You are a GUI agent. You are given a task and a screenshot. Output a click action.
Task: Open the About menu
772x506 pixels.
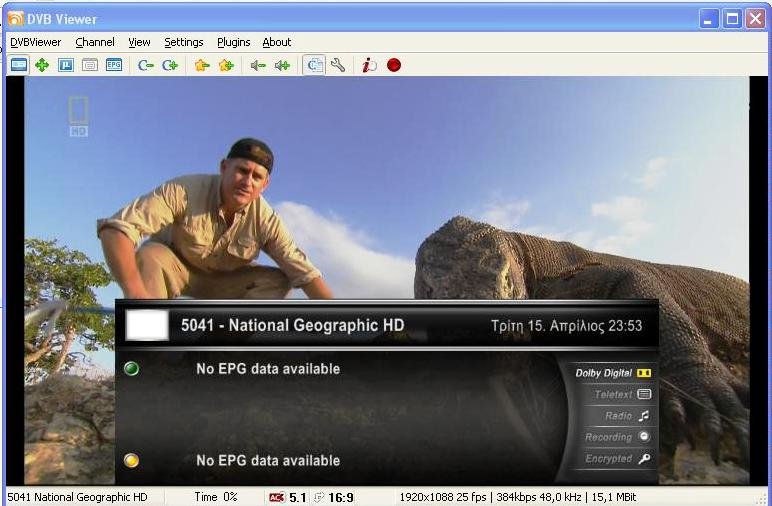point(276,42)
